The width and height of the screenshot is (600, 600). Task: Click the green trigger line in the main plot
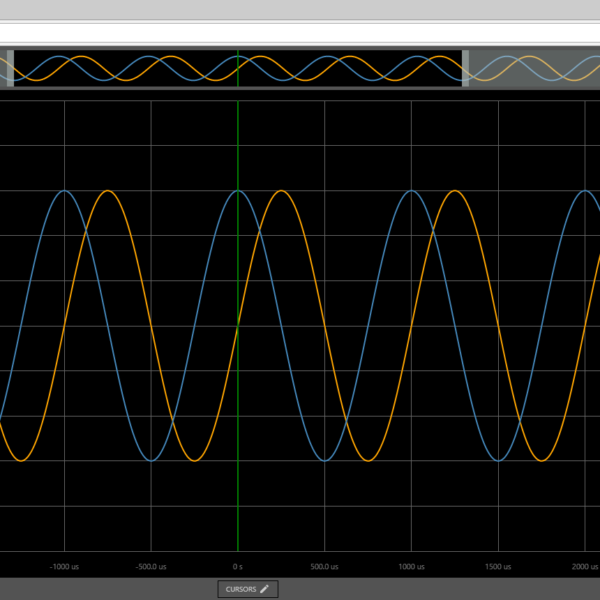238,326
